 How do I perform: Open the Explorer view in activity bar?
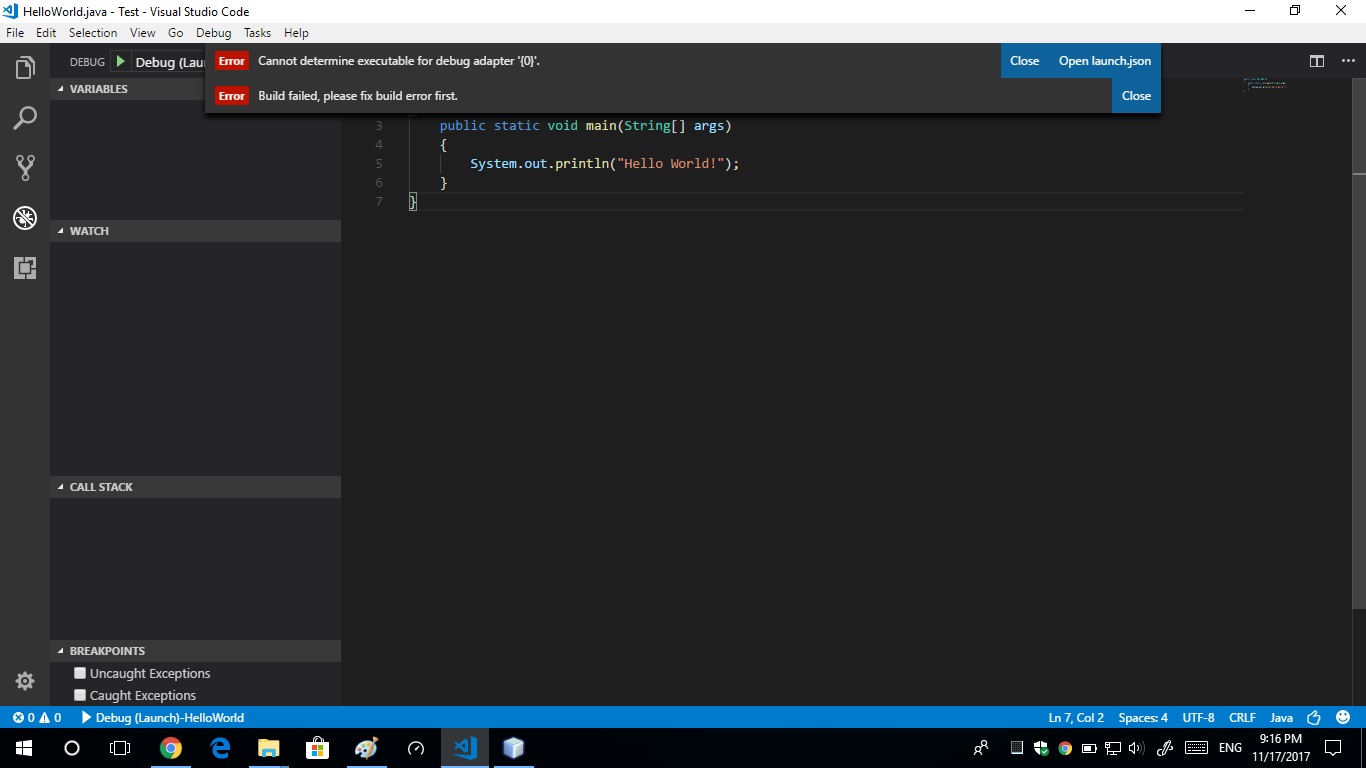point(25,68)
